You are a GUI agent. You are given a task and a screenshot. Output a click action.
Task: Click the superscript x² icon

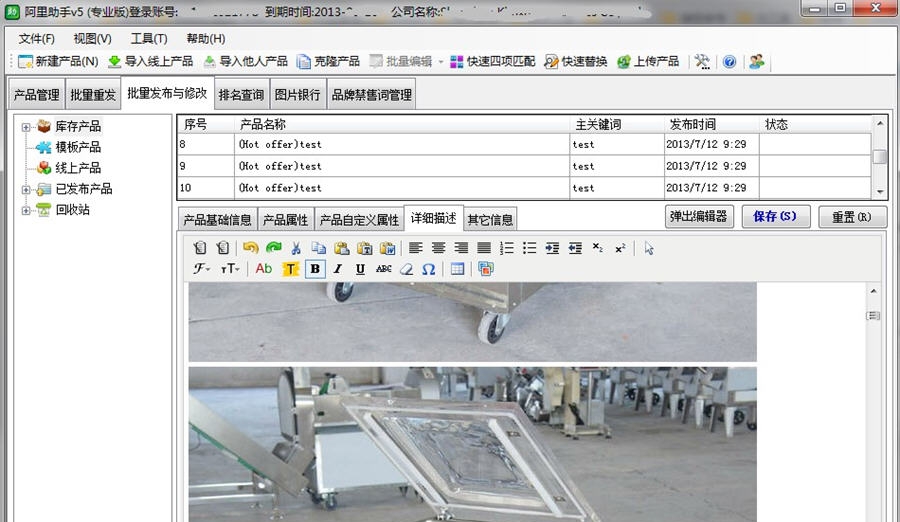click(x=620, y=248)
